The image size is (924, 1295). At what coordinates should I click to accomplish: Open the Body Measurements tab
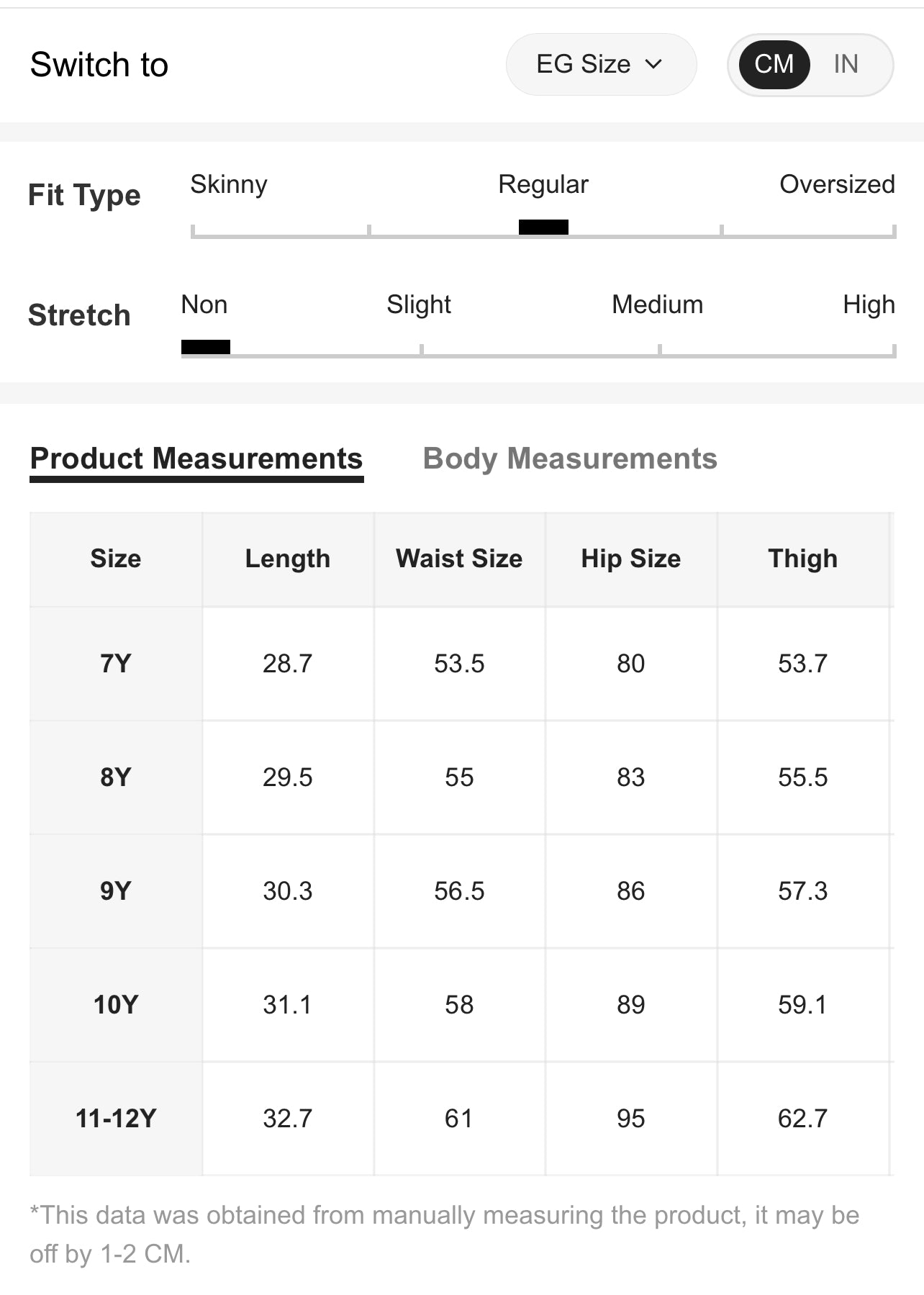pyautogui.click(x=570, y=459)
